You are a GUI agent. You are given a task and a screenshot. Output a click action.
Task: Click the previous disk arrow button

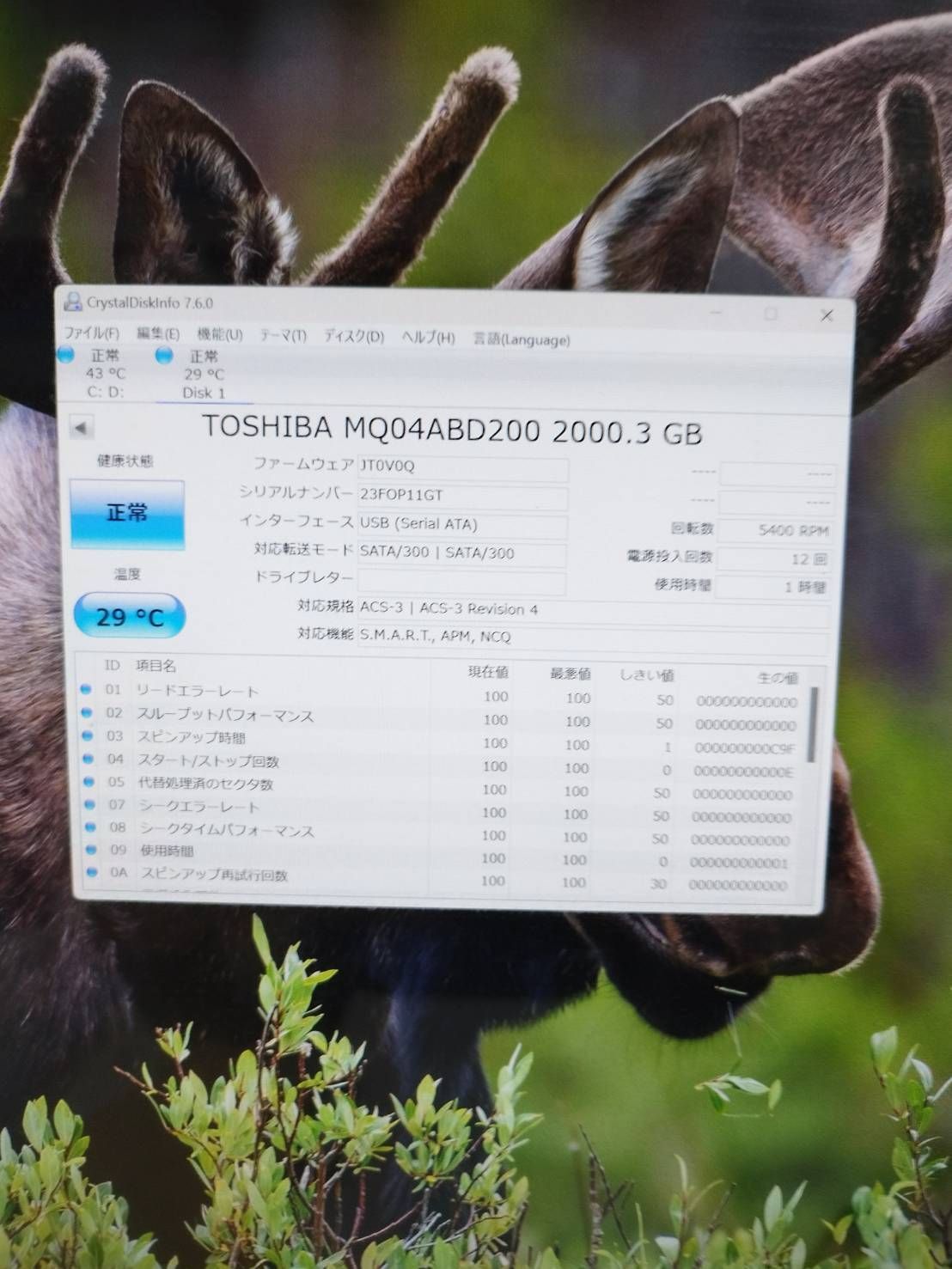(82, 427)
